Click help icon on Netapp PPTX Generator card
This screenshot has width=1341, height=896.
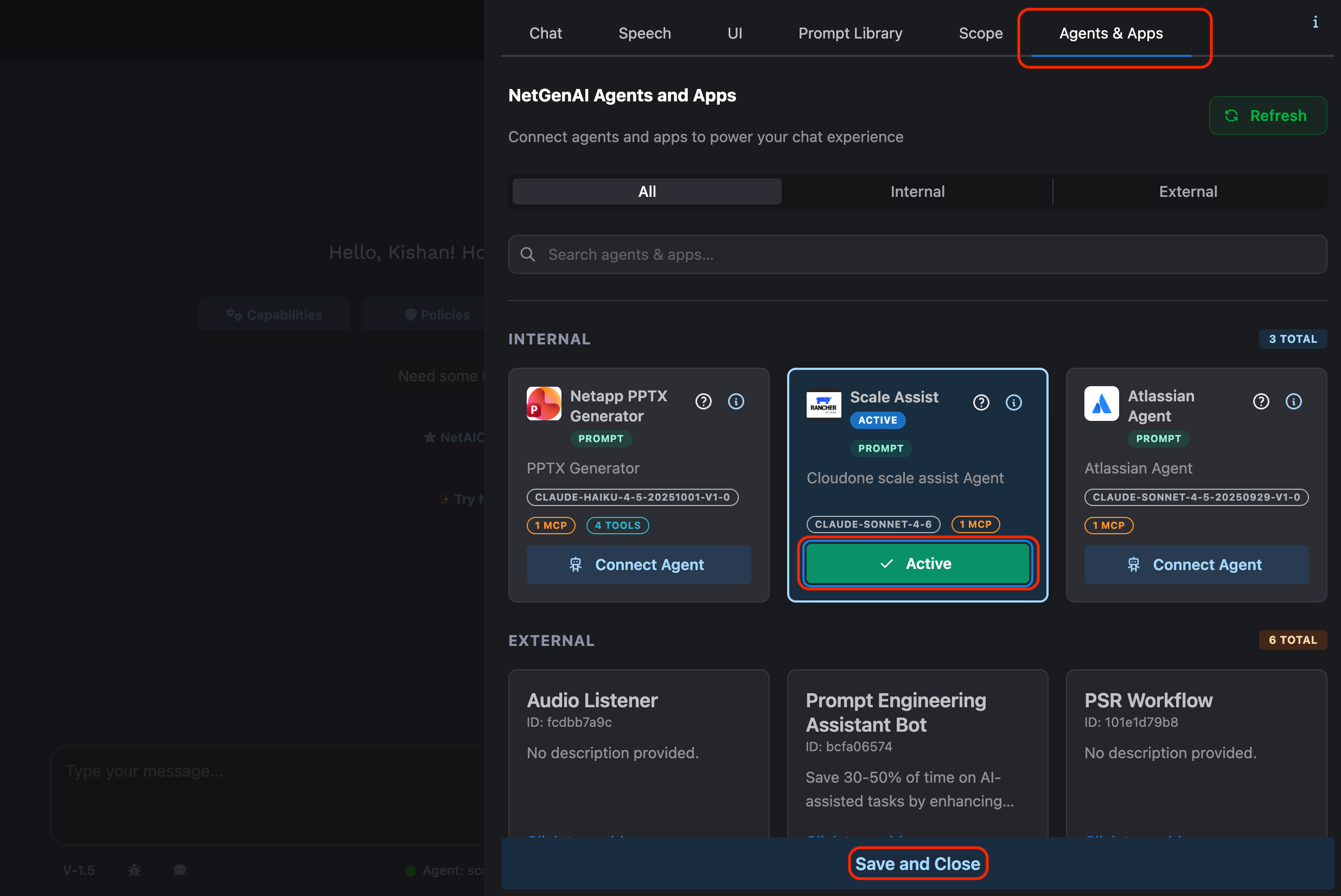(704, 402)
